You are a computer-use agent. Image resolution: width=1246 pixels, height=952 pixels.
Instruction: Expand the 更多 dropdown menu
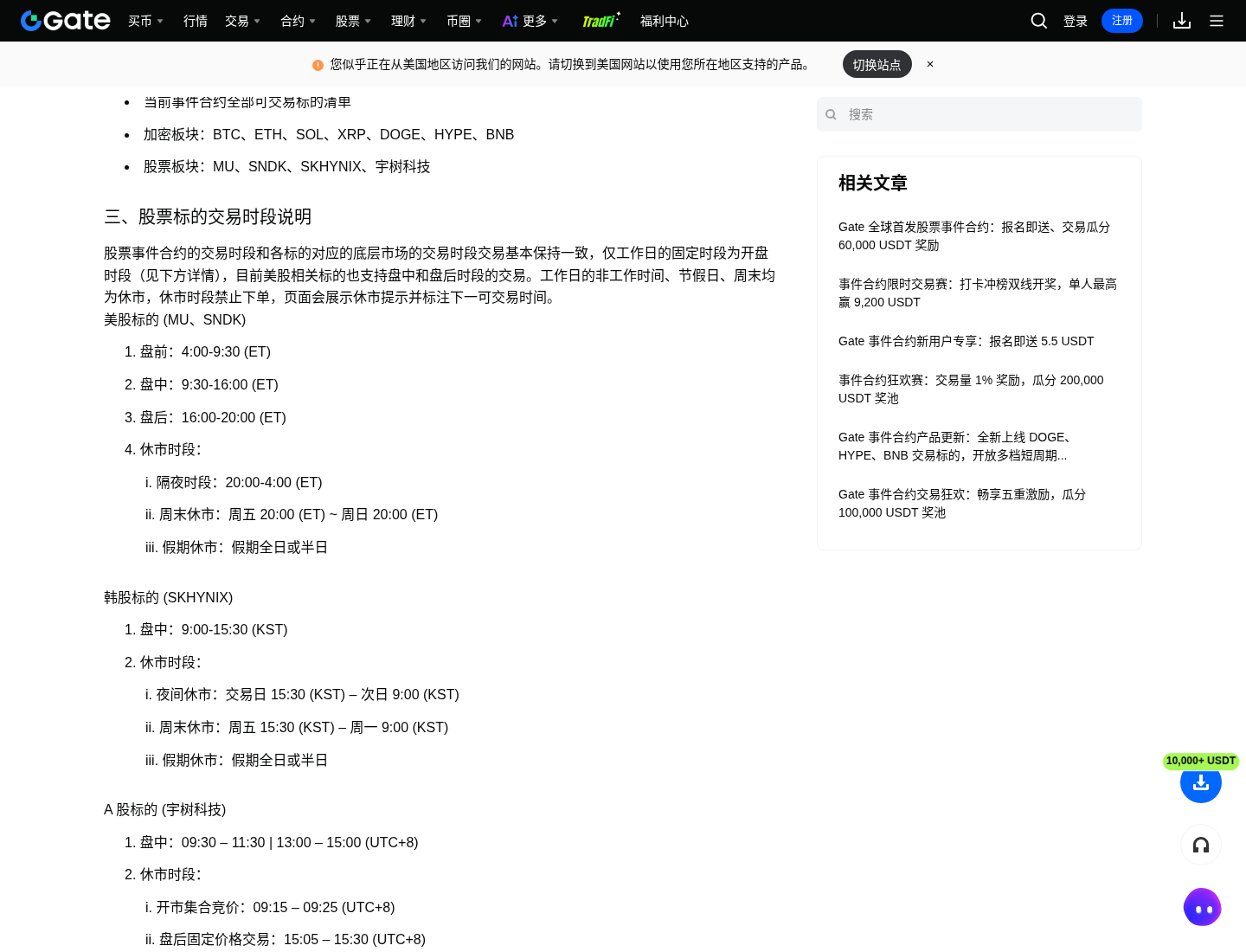click(530, 21)
